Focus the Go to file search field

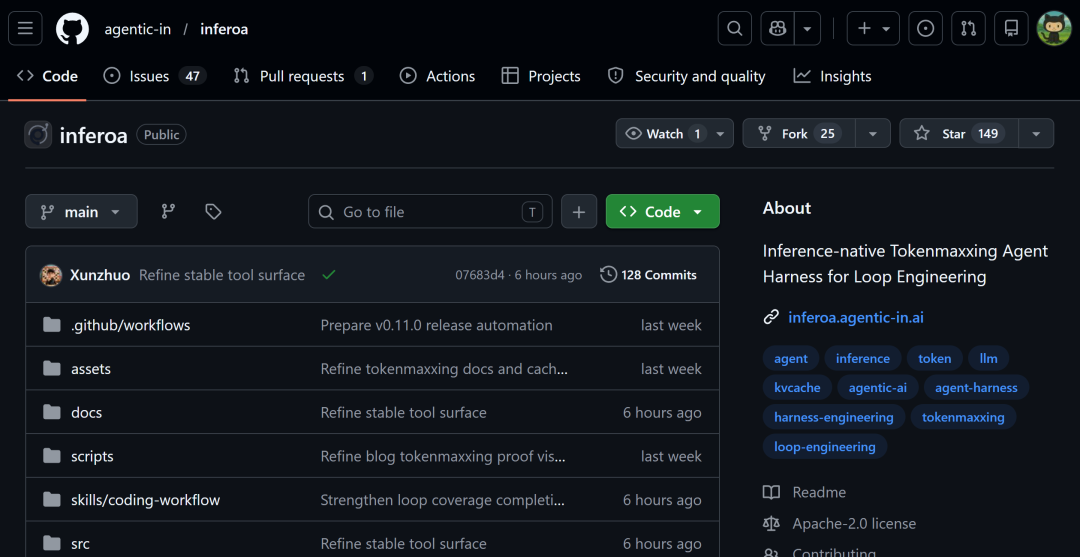click(430, 211)
